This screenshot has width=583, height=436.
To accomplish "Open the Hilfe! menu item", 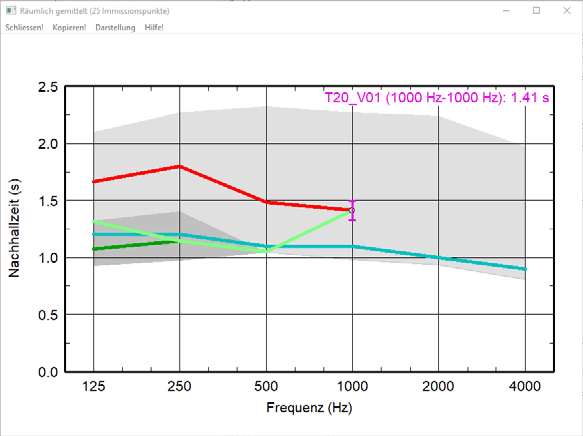I will (x=154, y=28).
